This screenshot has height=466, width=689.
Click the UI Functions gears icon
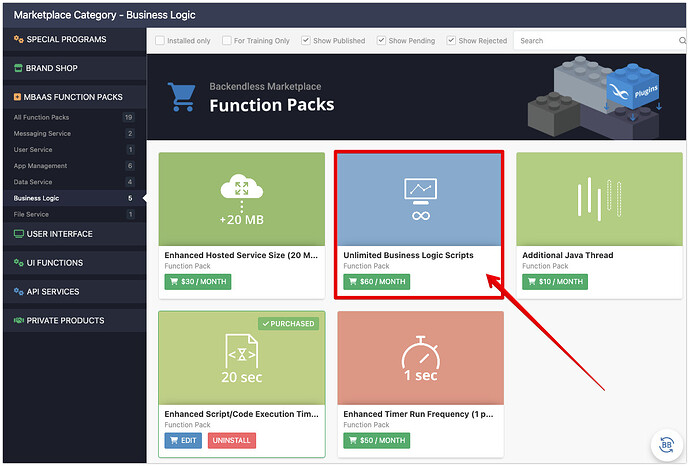pos(18,263)
